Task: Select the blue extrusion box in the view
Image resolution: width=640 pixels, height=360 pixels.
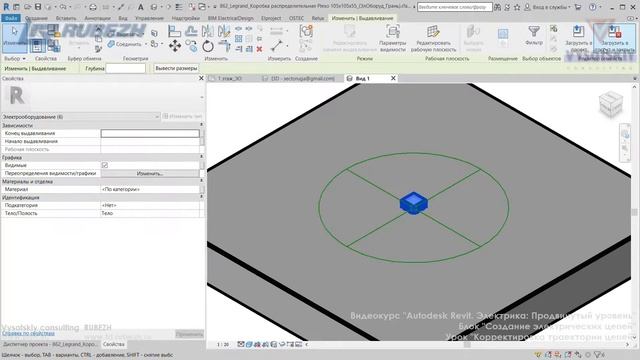Action: [x=414, y=203]
